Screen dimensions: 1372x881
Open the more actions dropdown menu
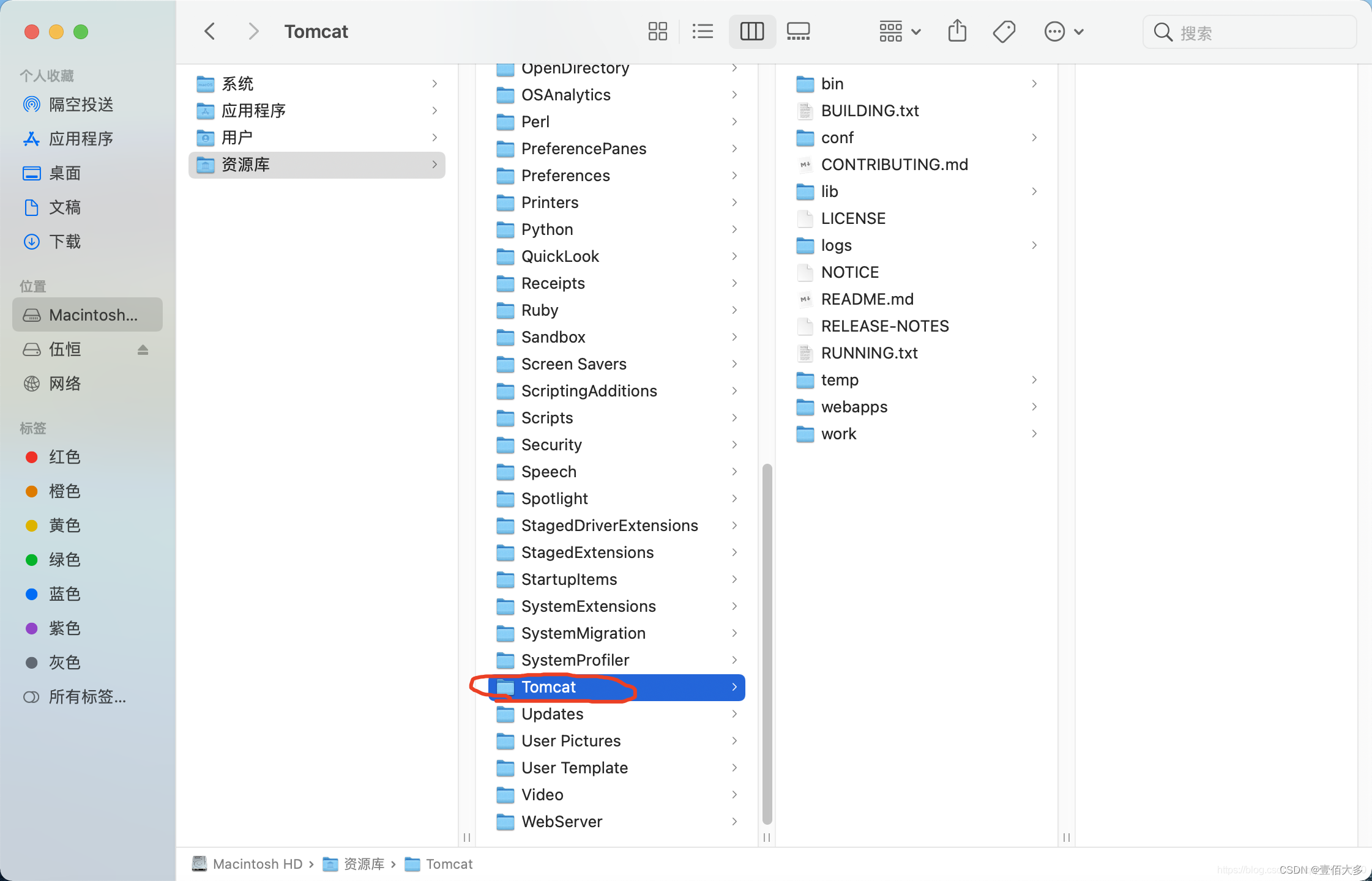(1064, 31)
